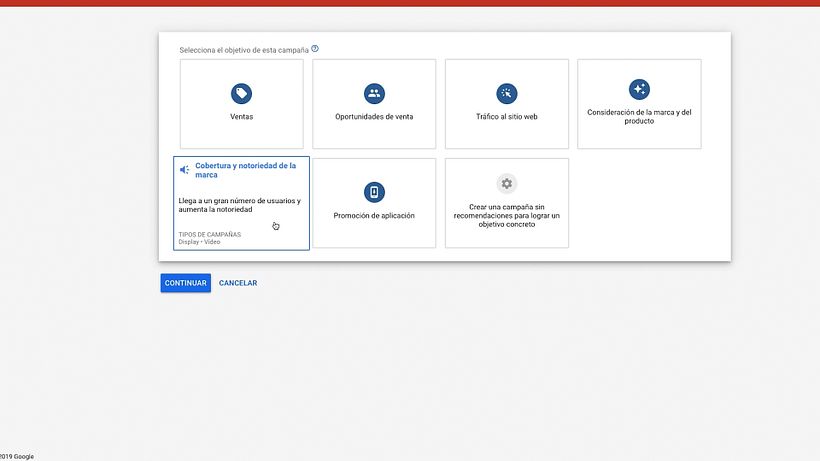This screenshot has height=461, width=820.
Task: Click the 'Display • Video' campaign types text
Action: pyautogui.click(x=199, y=242)
